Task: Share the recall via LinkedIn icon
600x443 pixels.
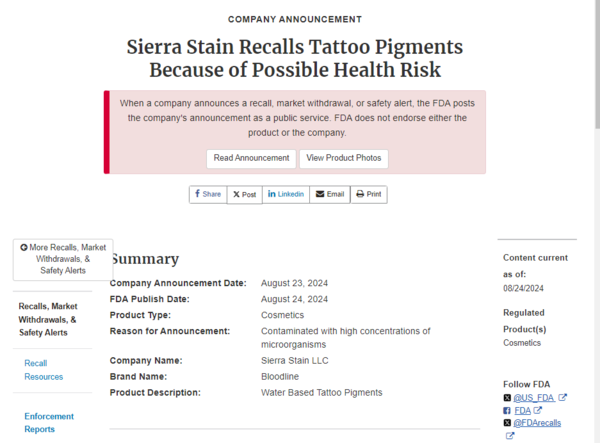Action: coord(271,194)
